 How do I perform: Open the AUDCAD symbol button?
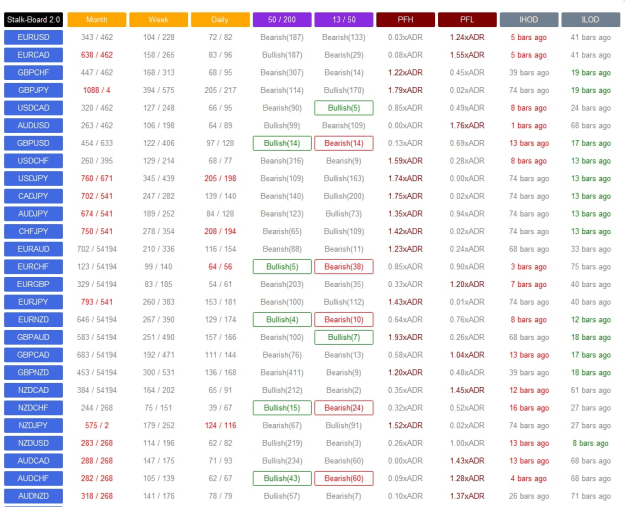pyautogui.click(x=33, y=461)
